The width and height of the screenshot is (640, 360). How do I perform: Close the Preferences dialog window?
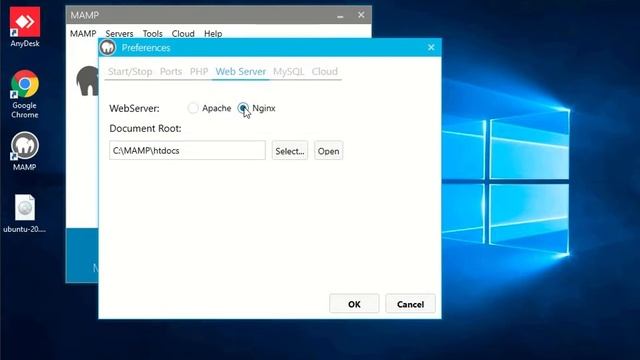(431, 47)
